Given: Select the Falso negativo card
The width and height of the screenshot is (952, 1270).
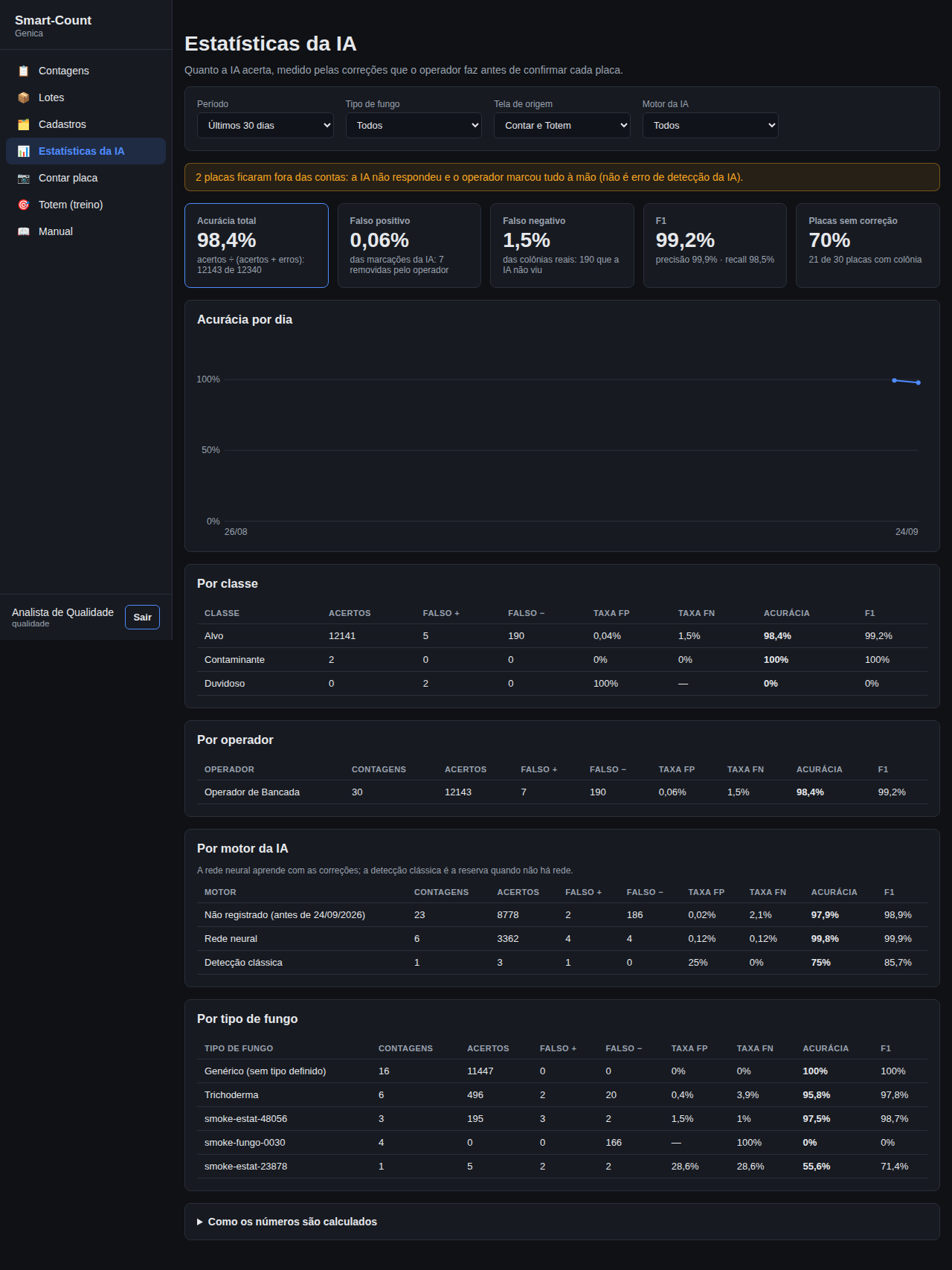Looking at the screenshot, I should pyautogui.click(x=562, y=246).
